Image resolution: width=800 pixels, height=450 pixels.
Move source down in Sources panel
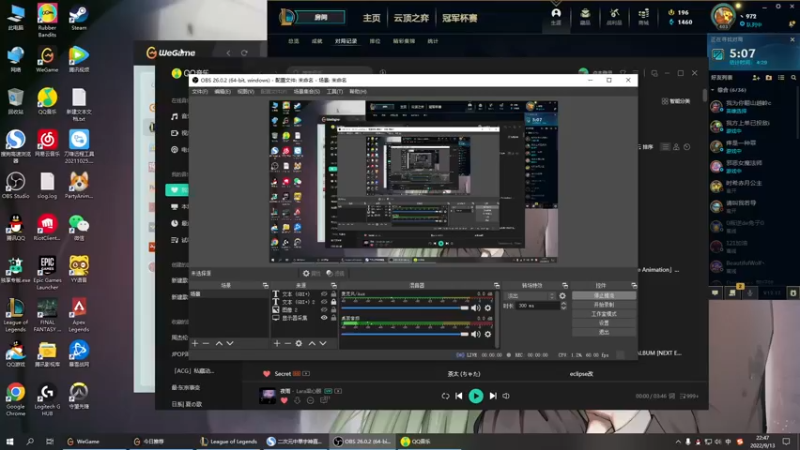point(323,343)
